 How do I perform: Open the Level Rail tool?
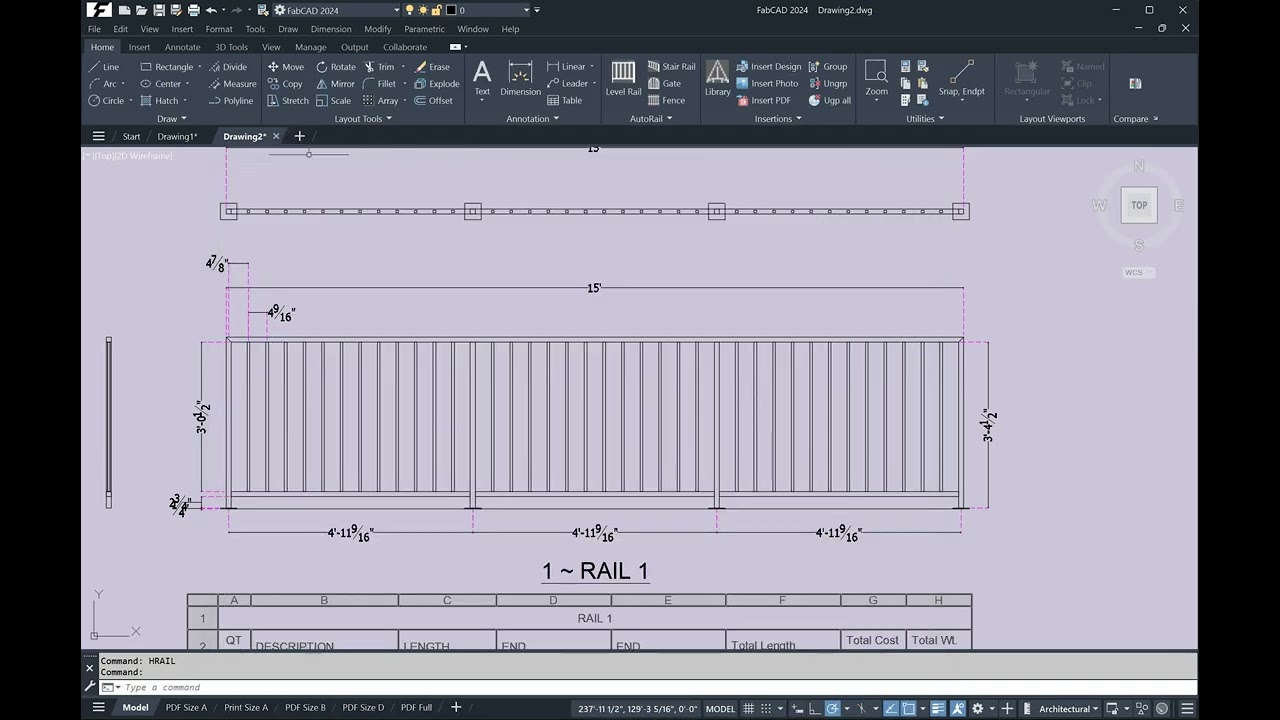click(x=623, y=78)
